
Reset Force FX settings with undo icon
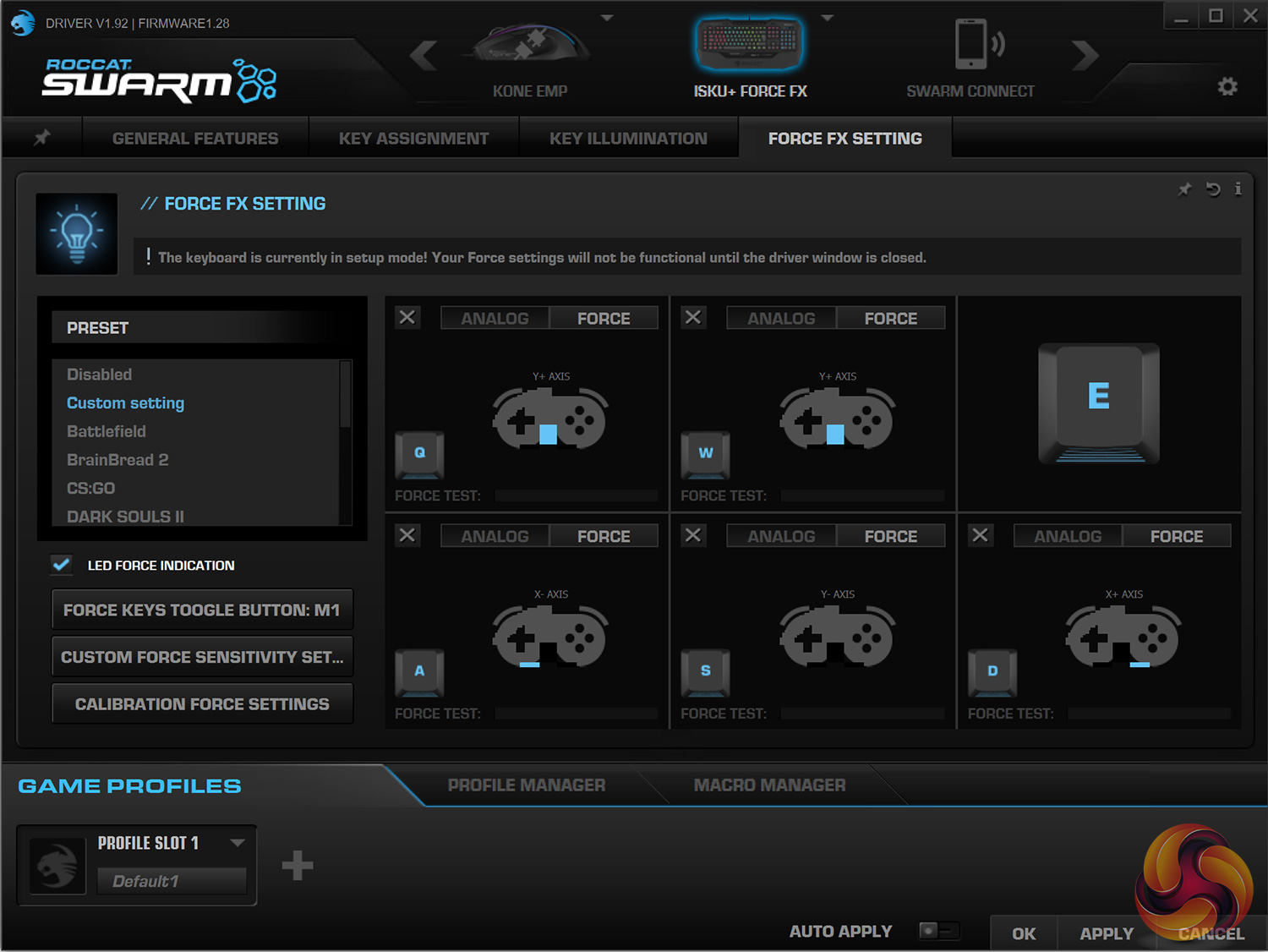click(x=1213, y=189)
